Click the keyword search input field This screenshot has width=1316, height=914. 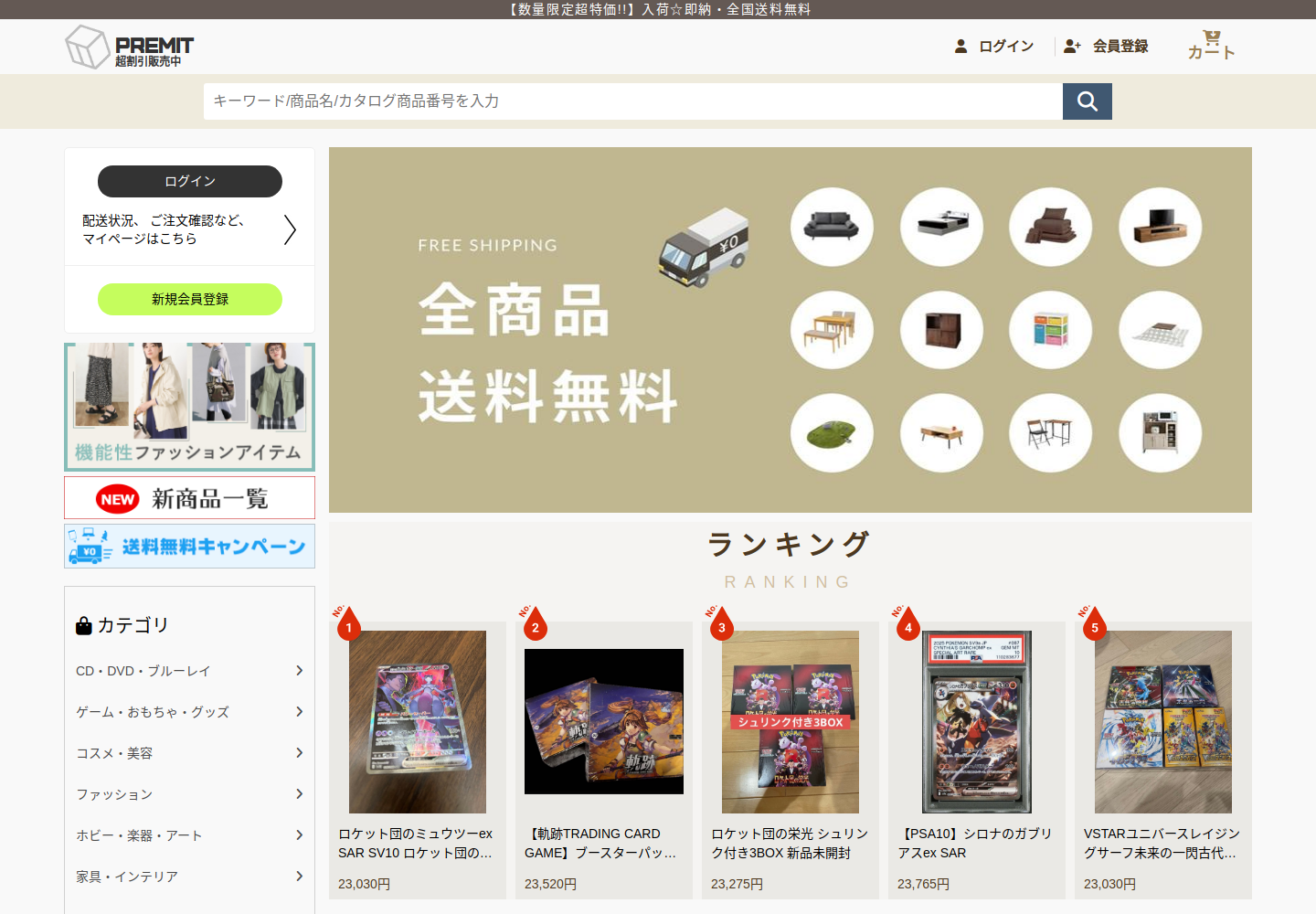[633, 101]
